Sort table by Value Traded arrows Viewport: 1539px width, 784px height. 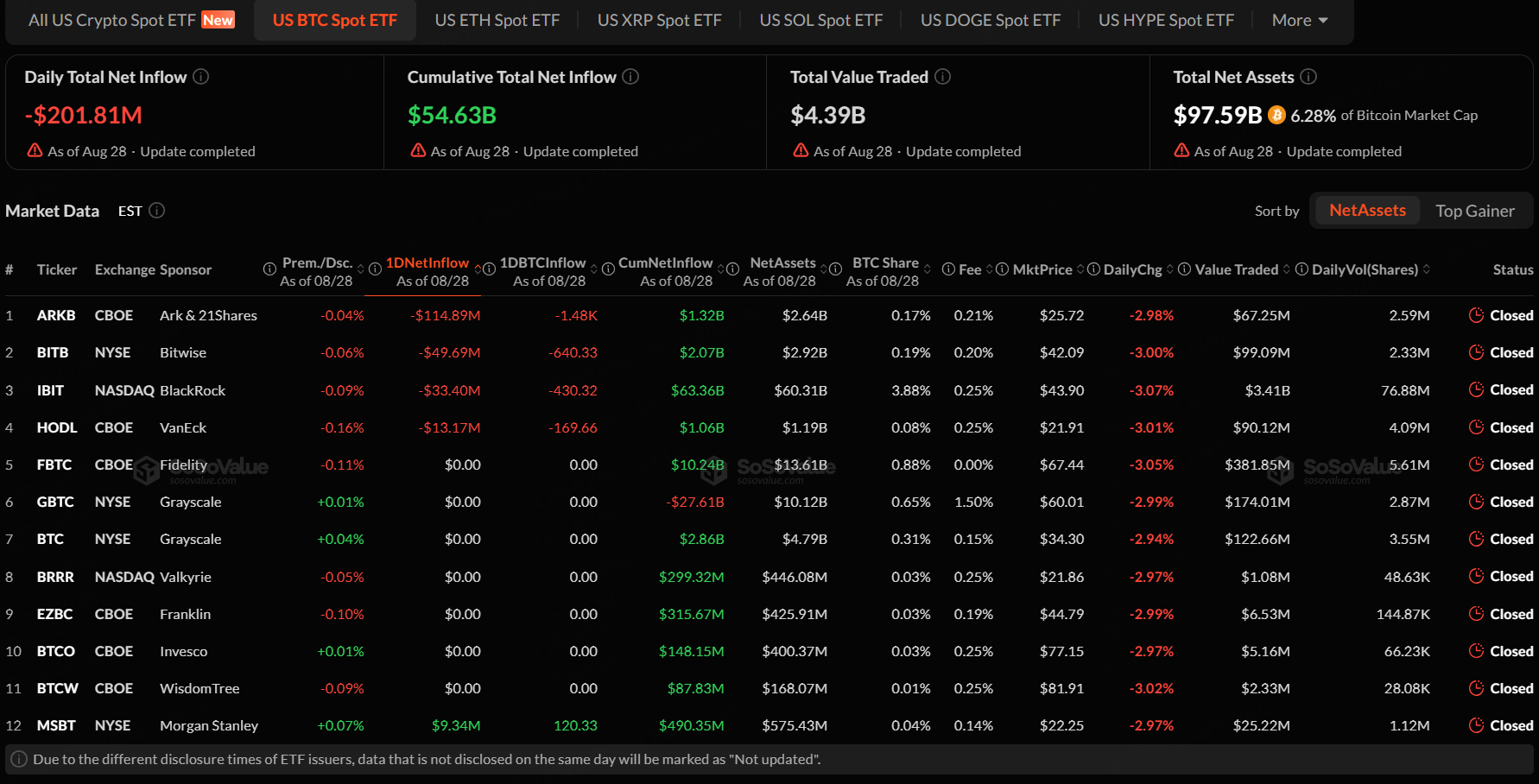click(1287, 269)
